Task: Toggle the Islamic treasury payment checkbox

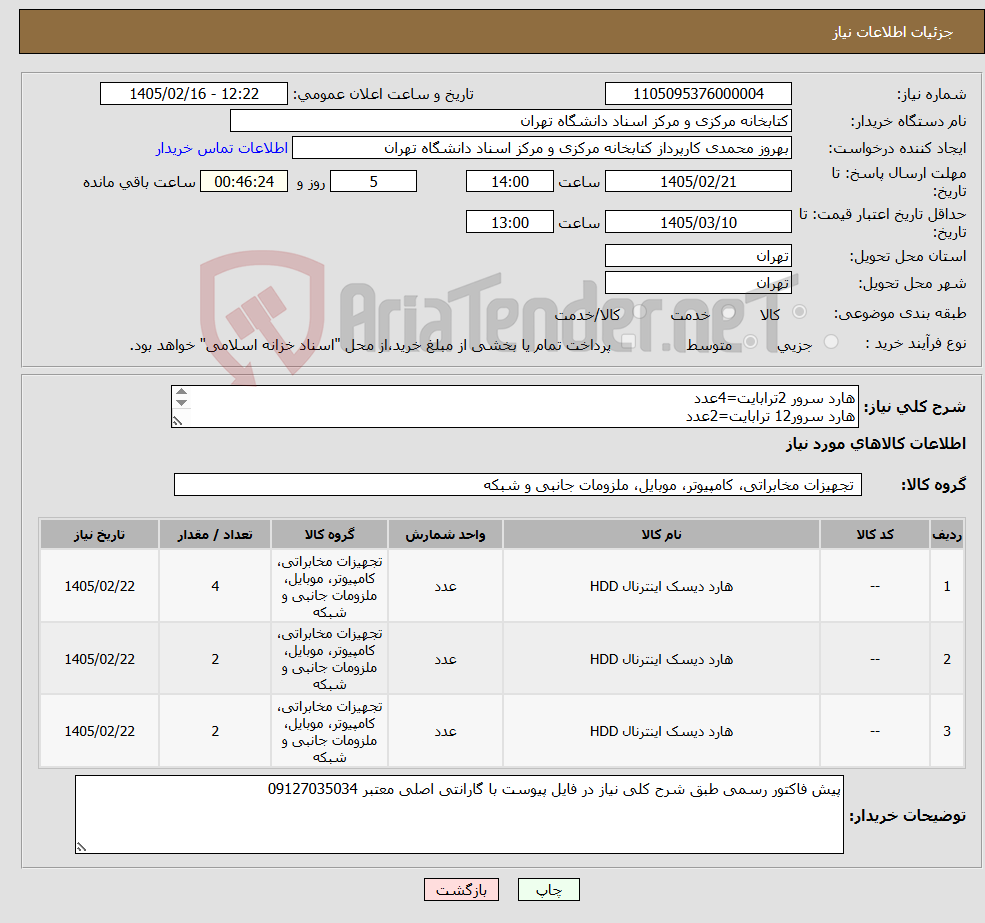Action: pyautogui.click(x=628, y=342)
